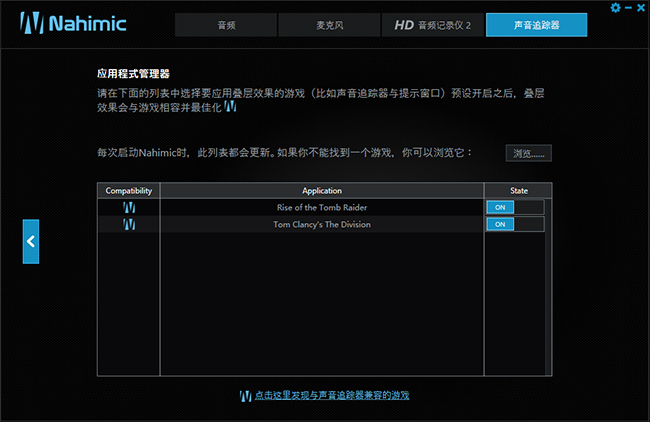This screenshot has width=650, height=422.
Task: Minimize the Nahimic window
Action: [628, 8]
